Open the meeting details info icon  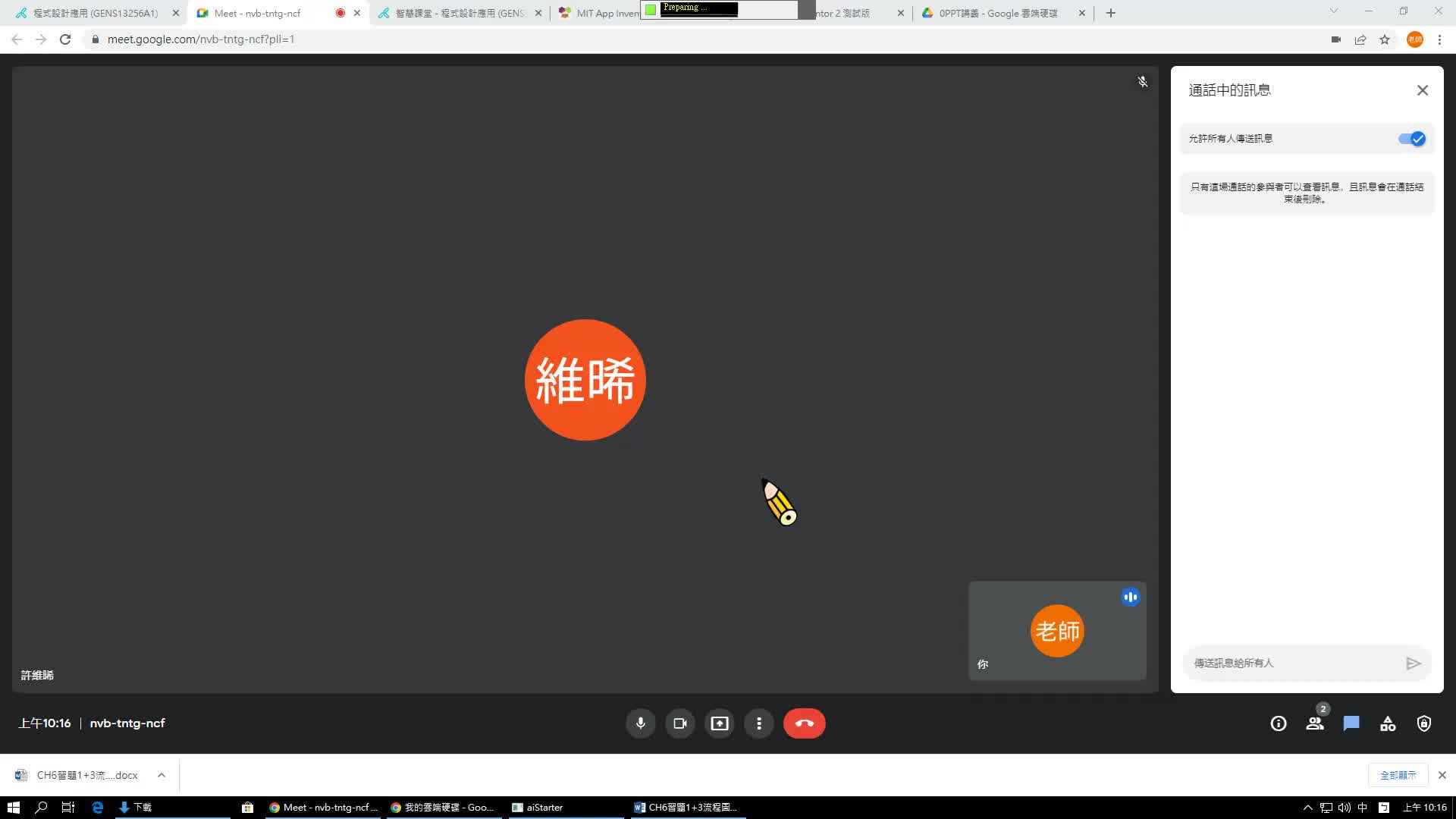tap(1279, 723)
